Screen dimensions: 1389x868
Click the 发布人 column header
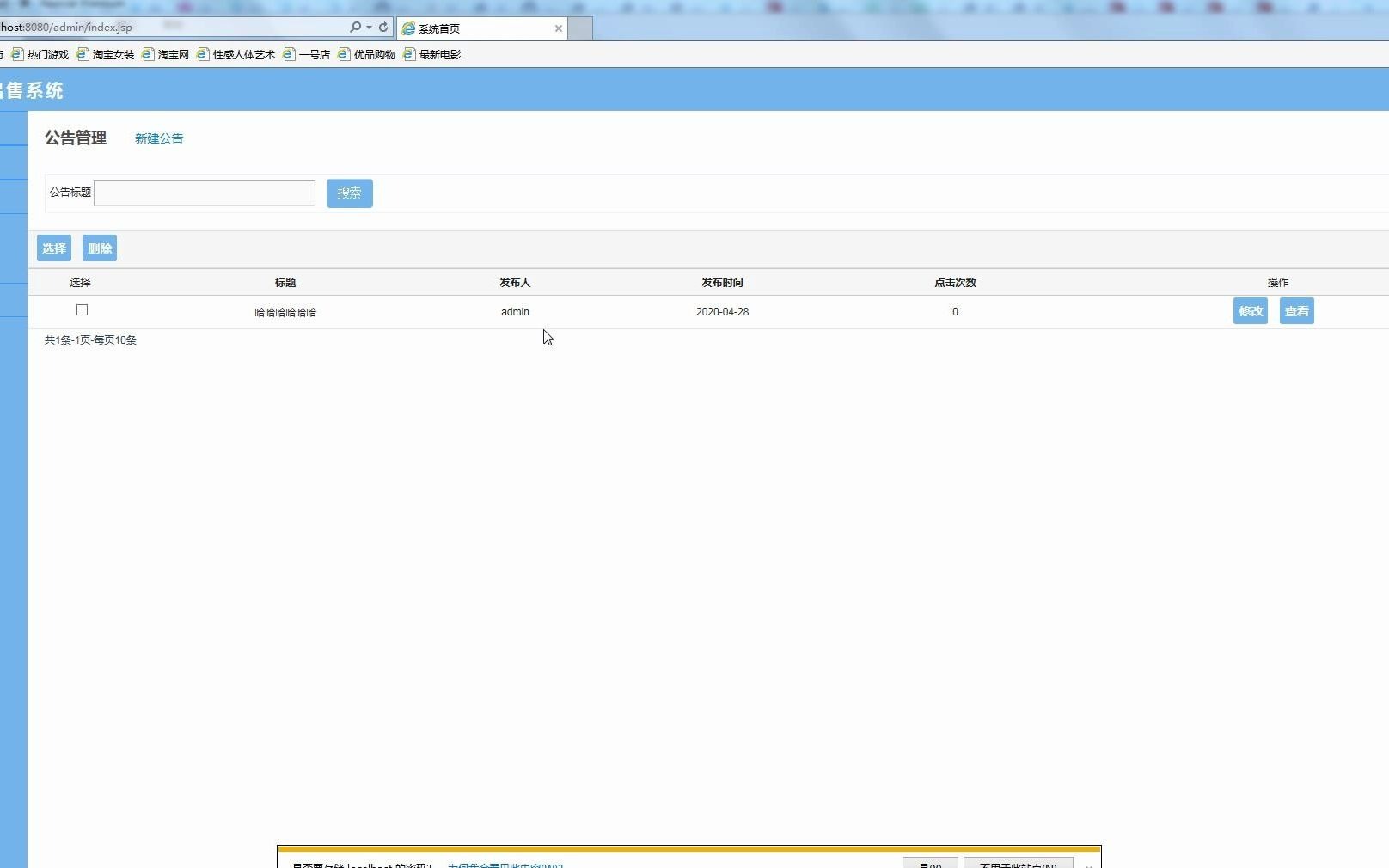pyautogui.click(x=515, y=283)
